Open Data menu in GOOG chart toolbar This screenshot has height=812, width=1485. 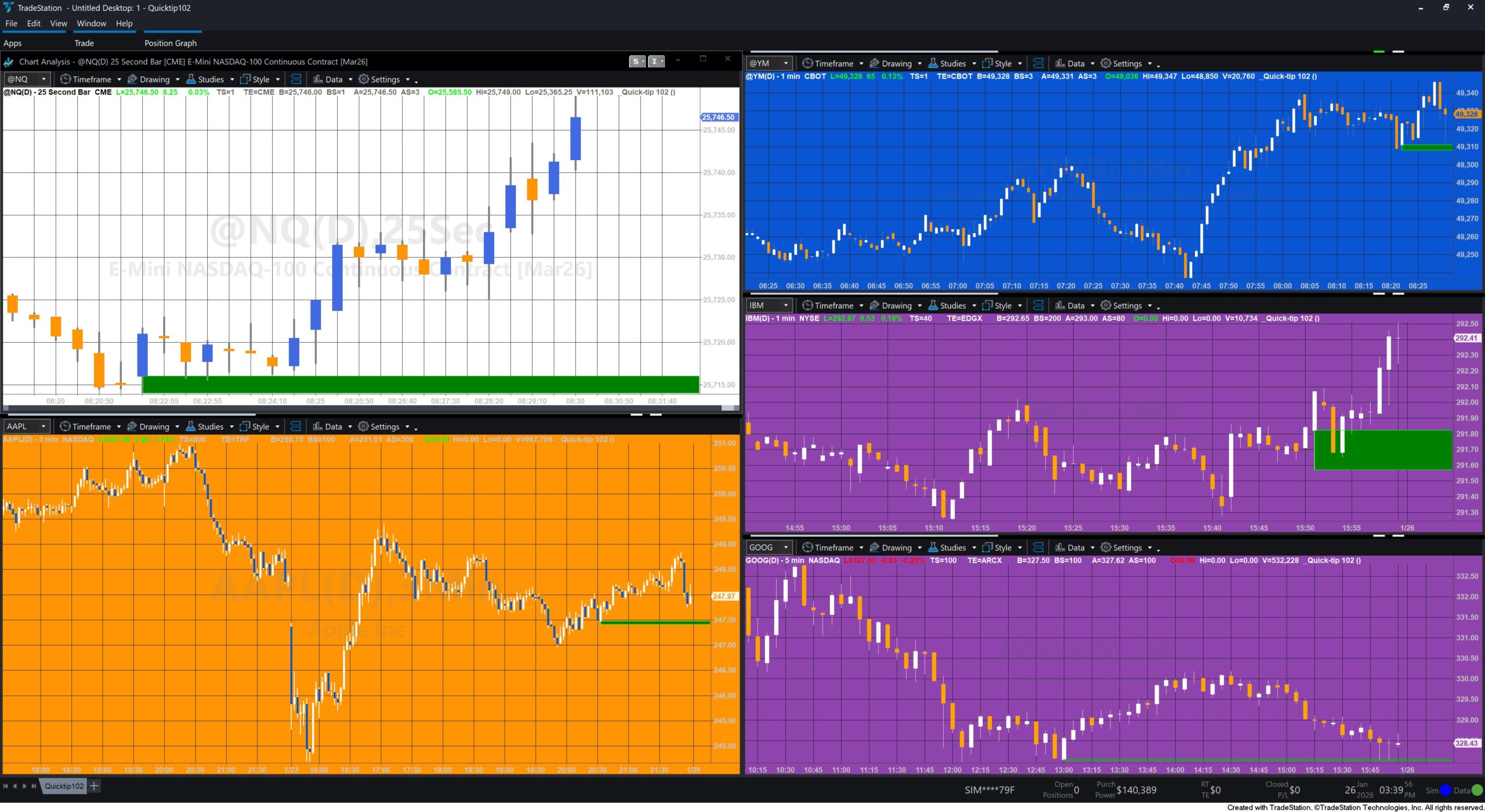coord(1074,548)
